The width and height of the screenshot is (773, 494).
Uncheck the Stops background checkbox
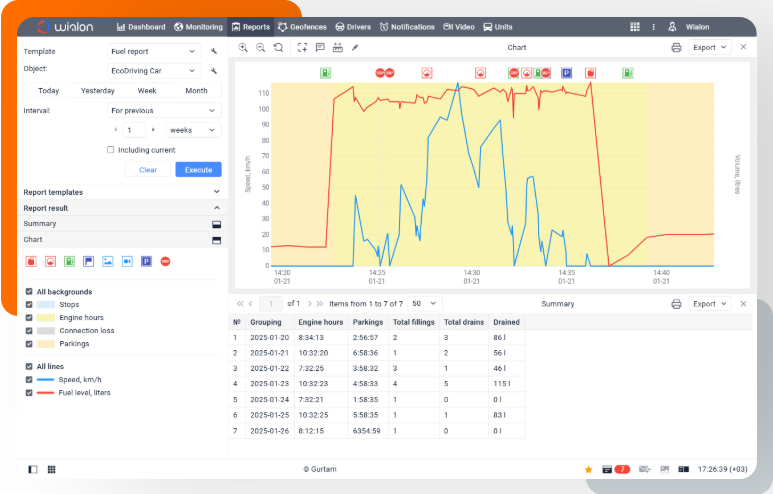click(29, 305)
